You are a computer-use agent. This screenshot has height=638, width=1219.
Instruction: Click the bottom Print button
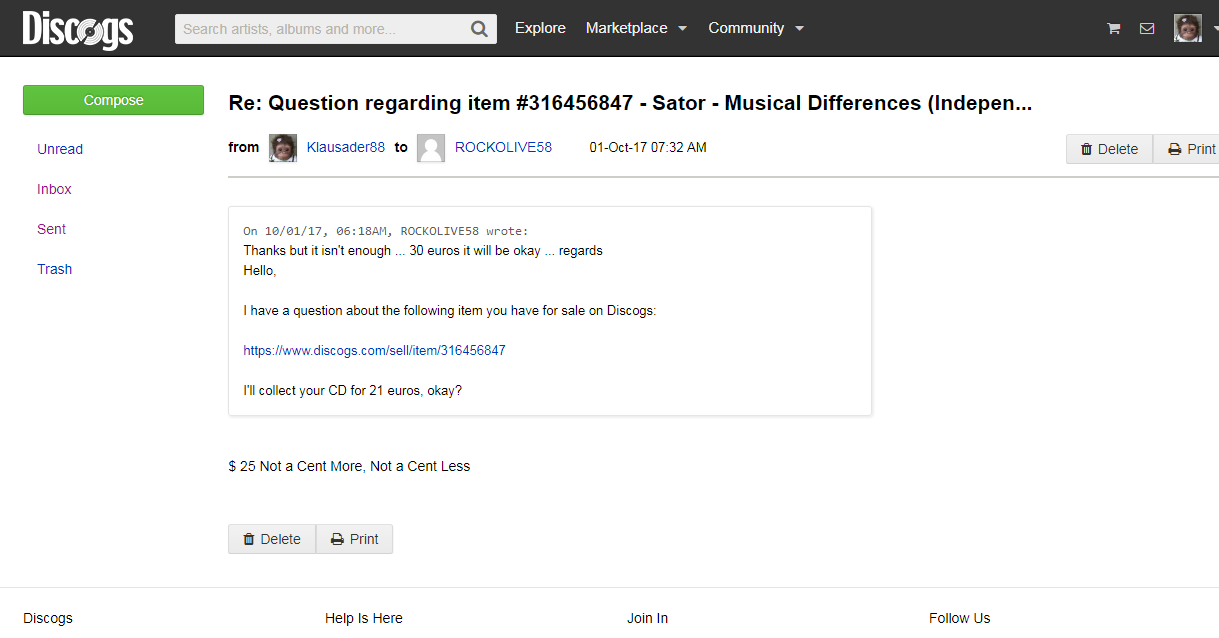point(355,539)
